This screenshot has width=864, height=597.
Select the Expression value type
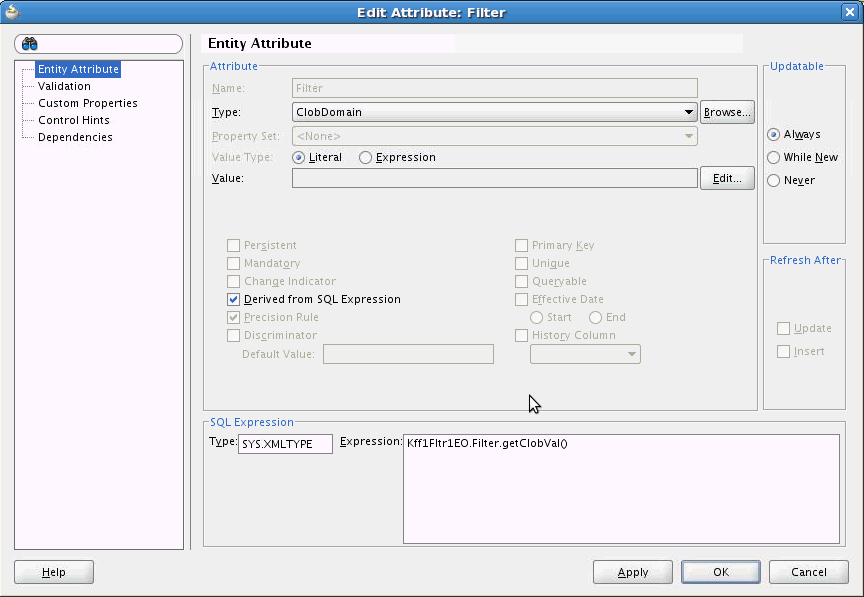pos(365,158)
